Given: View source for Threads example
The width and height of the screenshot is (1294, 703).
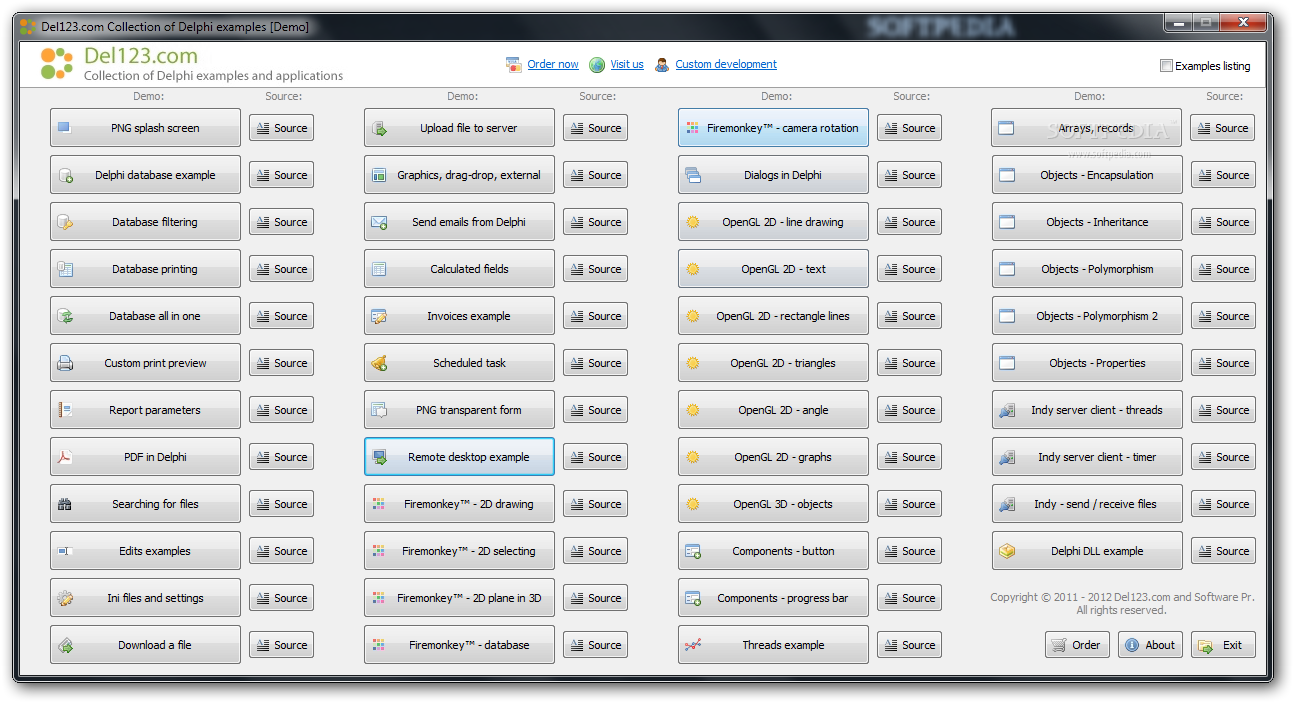Looking at the screenshot, I should [909, 645].
